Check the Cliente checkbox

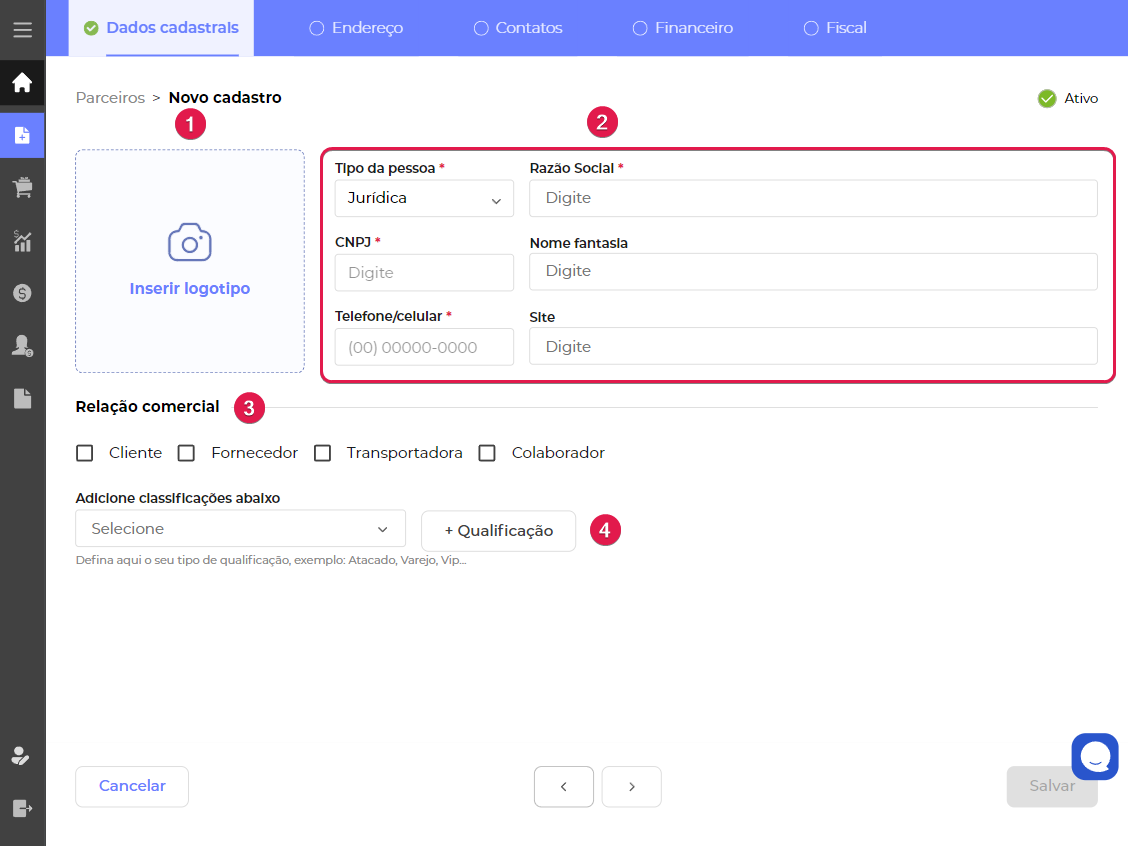pos(85,453)
